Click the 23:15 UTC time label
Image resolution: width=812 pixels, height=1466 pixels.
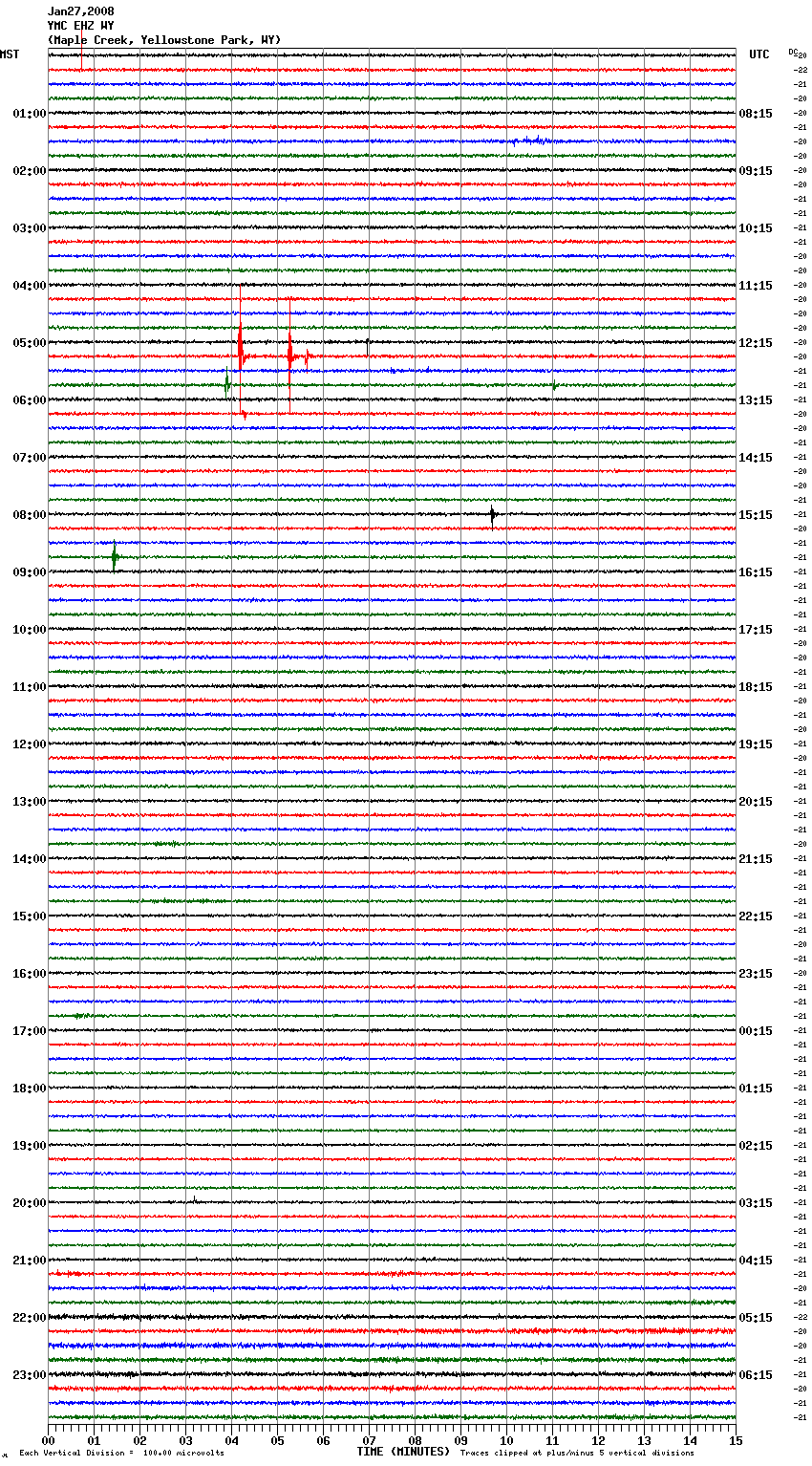[756, 974]
